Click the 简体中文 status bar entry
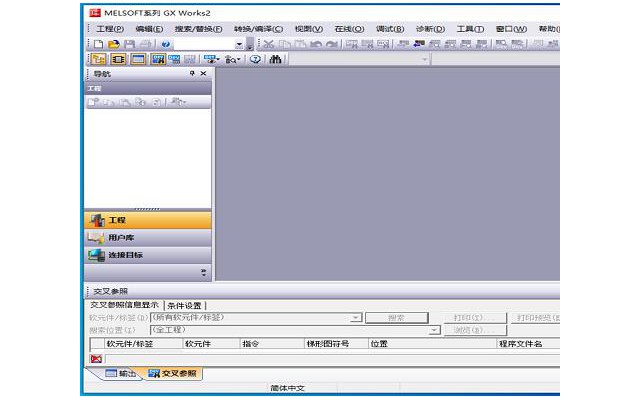This screenshot has width=640, height=400. pyautogui.click(x=287, y=388)
